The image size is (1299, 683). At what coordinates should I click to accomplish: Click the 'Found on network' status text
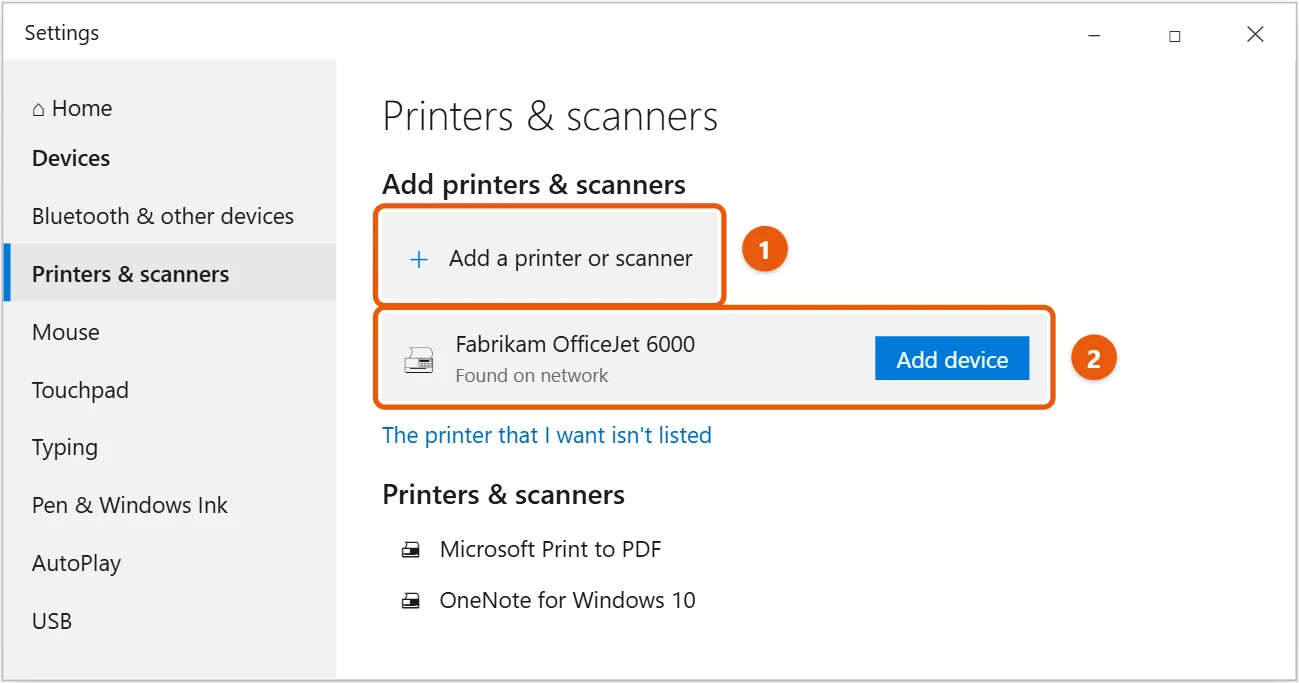[x=532, y=376]
